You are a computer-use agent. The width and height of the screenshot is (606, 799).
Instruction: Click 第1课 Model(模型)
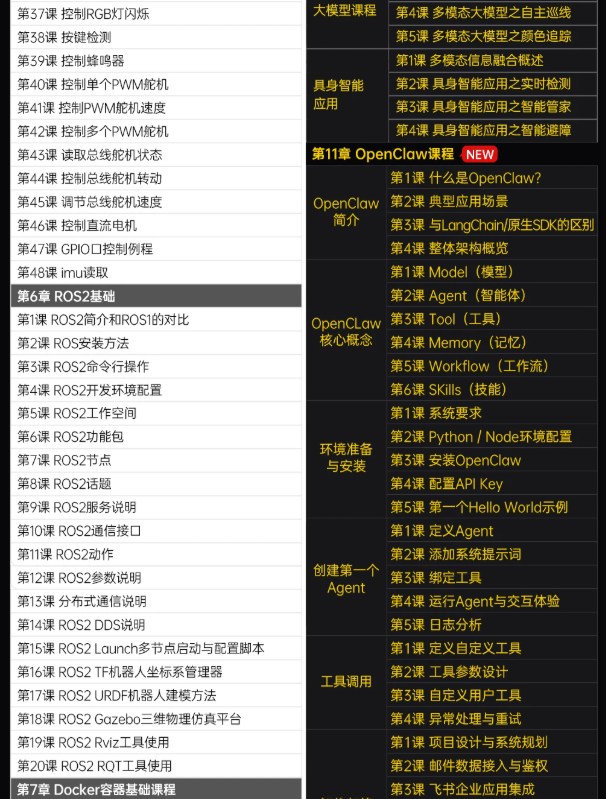492,272
